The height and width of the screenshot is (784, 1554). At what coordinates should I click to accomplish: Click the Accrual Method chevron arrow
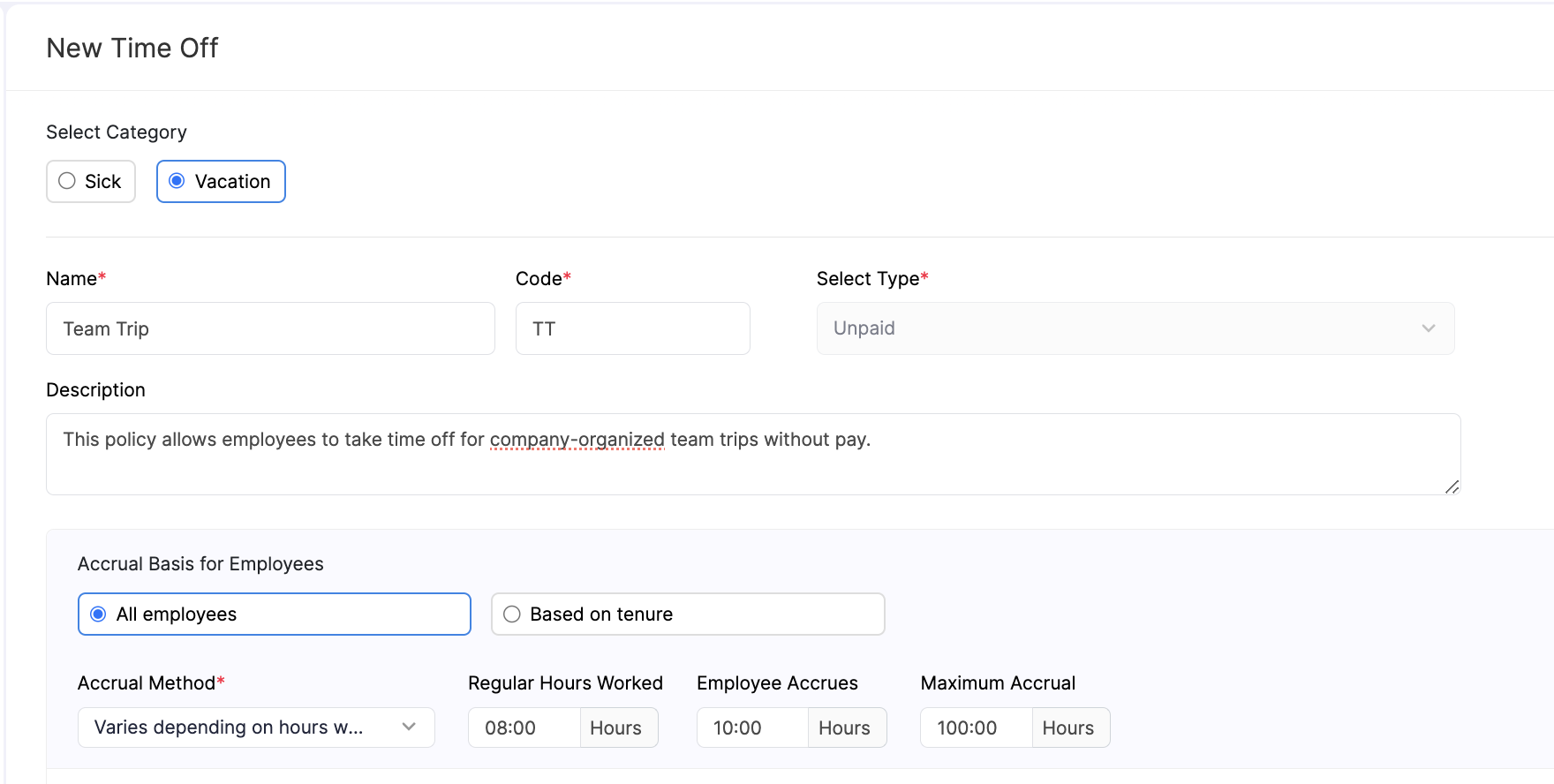pos(409,727)
